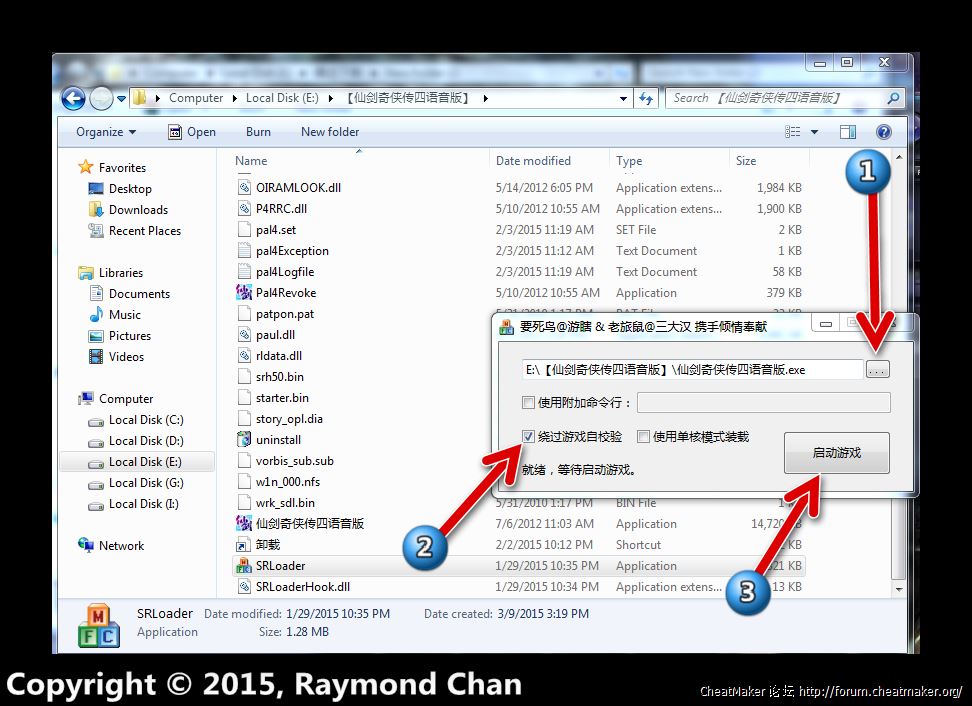Click the search magnifier icon

(892, 98)
